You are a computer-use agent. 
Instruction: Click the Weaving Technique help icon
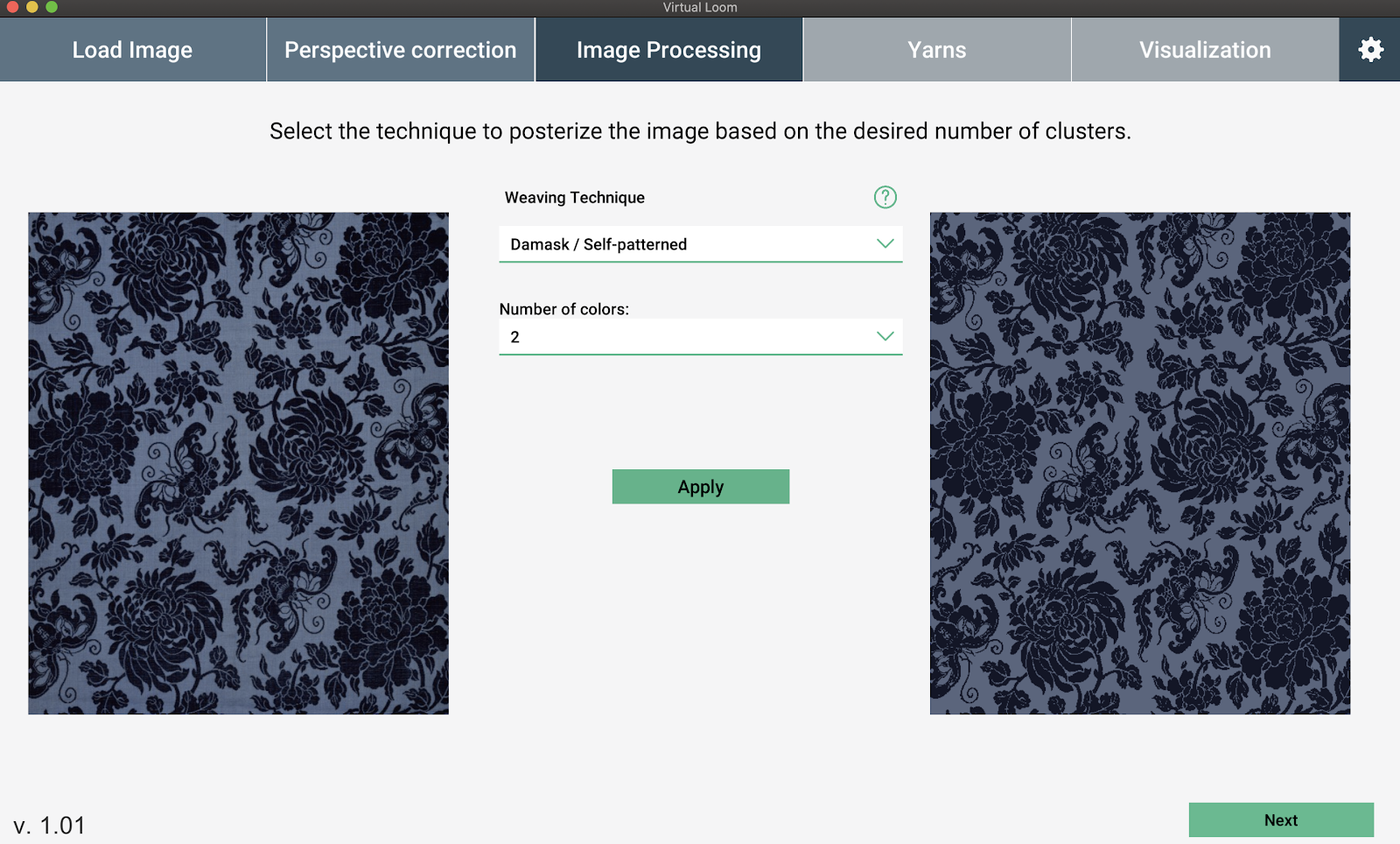pos(885,197)
